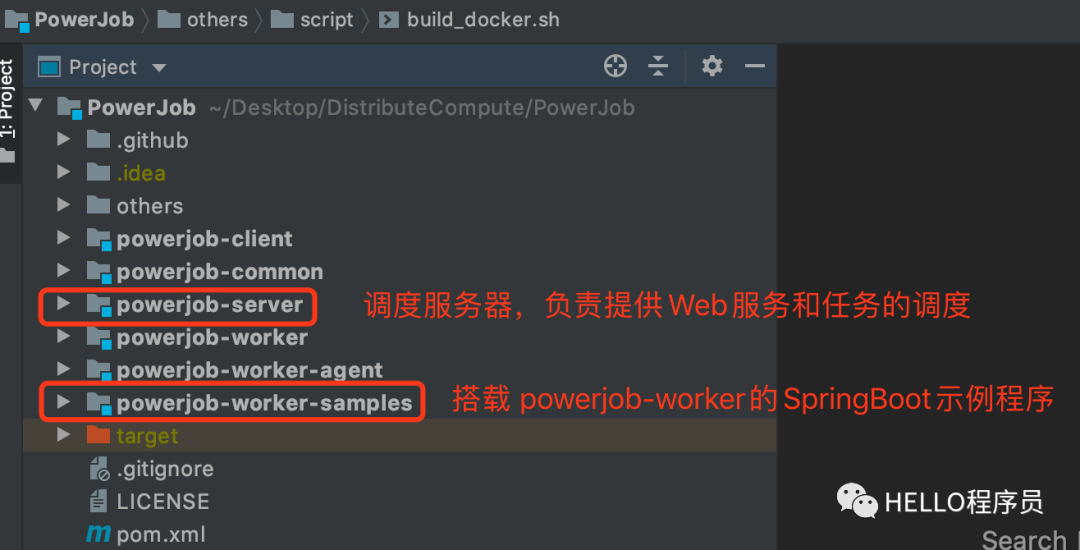Screen dimensions: 1080x550
Task: Click the Project panel window icon
Action: [x=49, y=67]
